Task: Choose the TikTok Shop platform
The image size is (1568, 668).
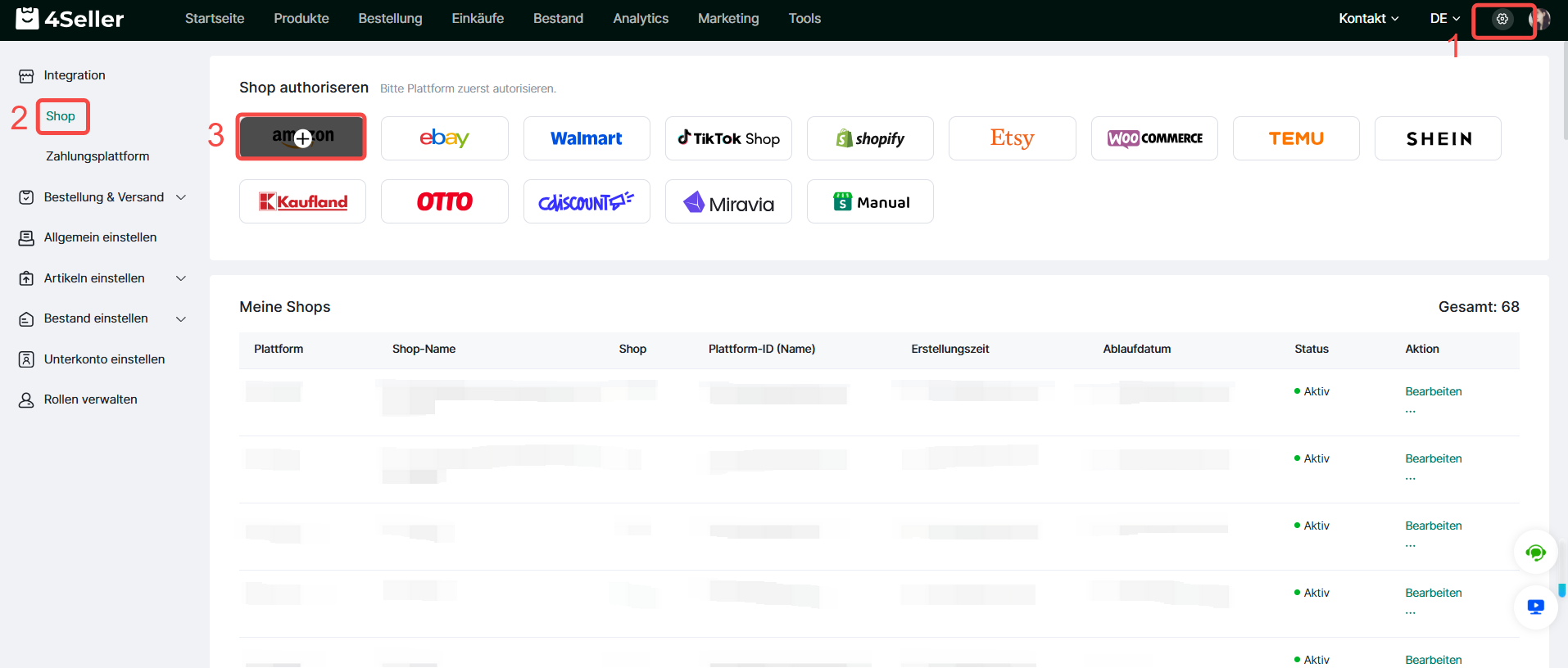Action: (728, 138)
